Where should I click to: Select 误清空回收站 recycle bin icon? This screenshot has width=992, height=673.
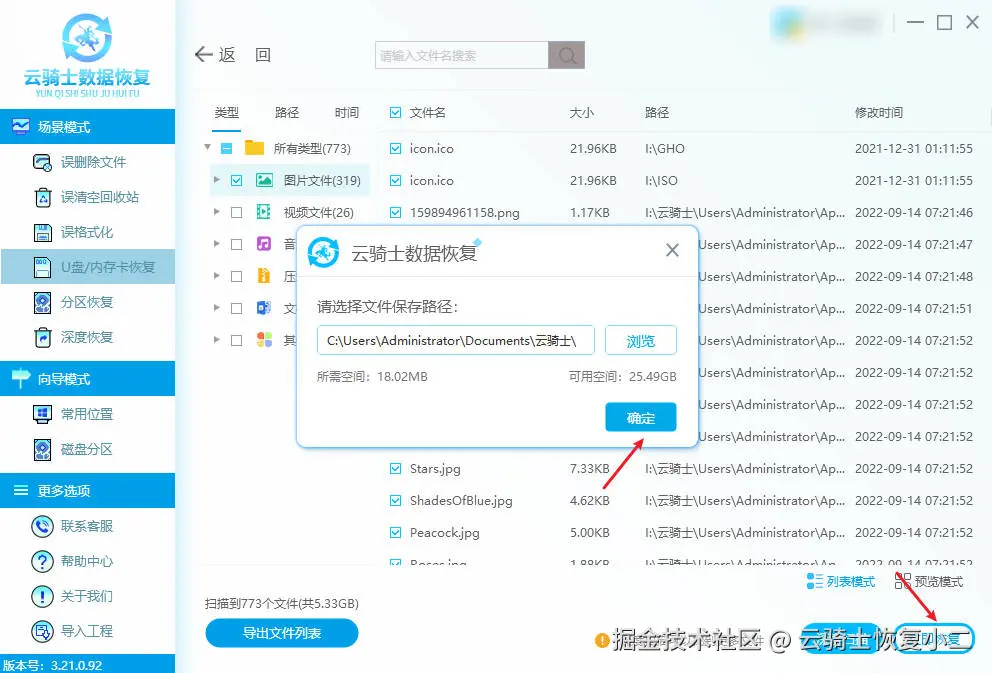42,197
